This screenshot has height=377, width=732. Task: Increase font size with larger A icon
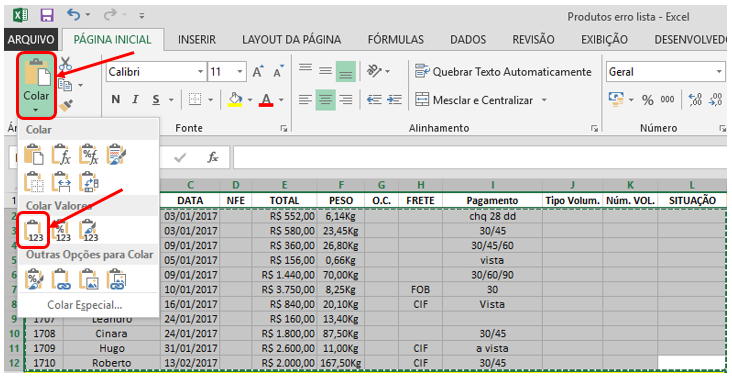258,71
